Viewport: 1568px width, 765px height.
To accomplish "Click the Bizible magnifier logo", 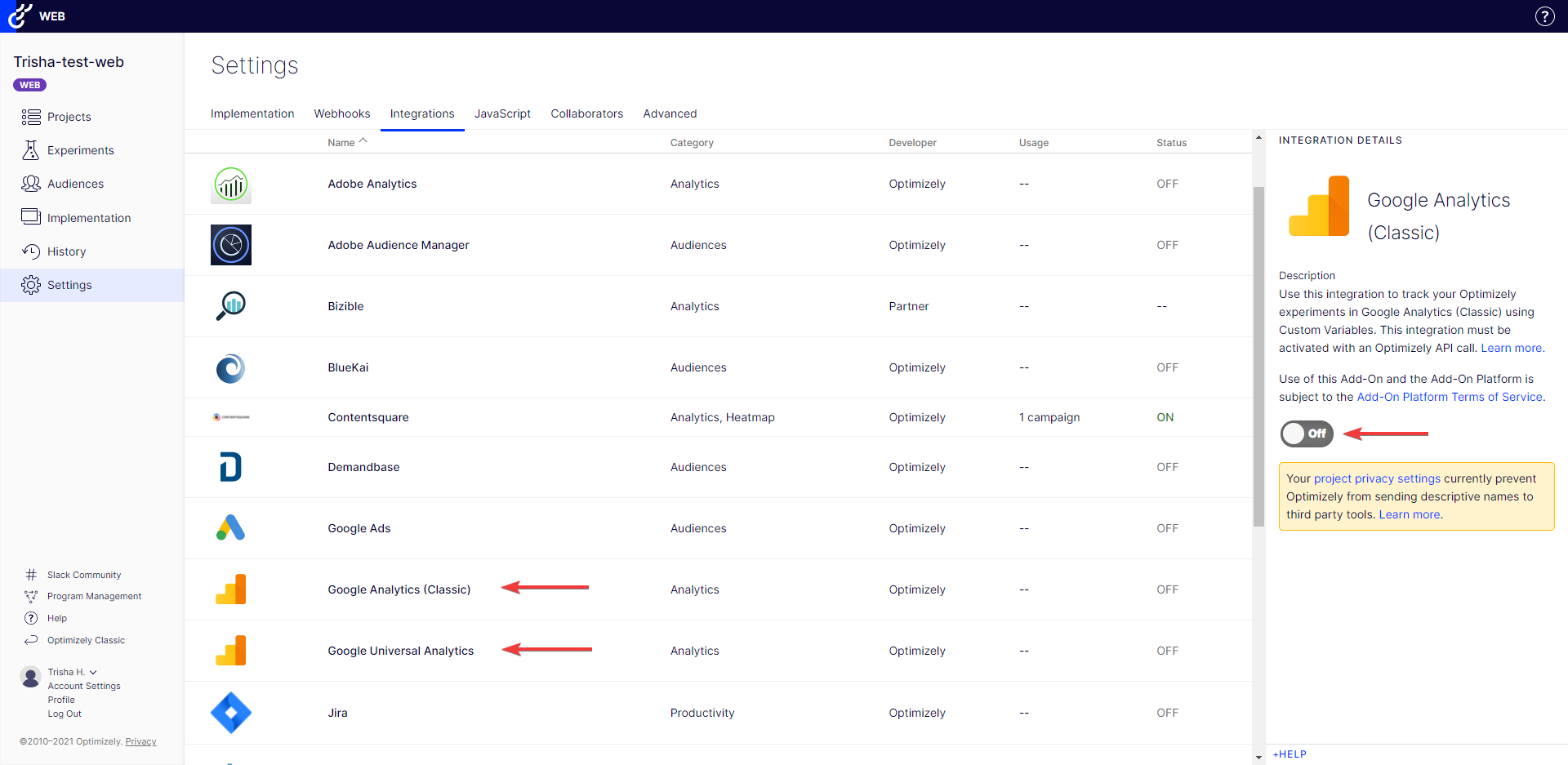I will coord(231,306).
